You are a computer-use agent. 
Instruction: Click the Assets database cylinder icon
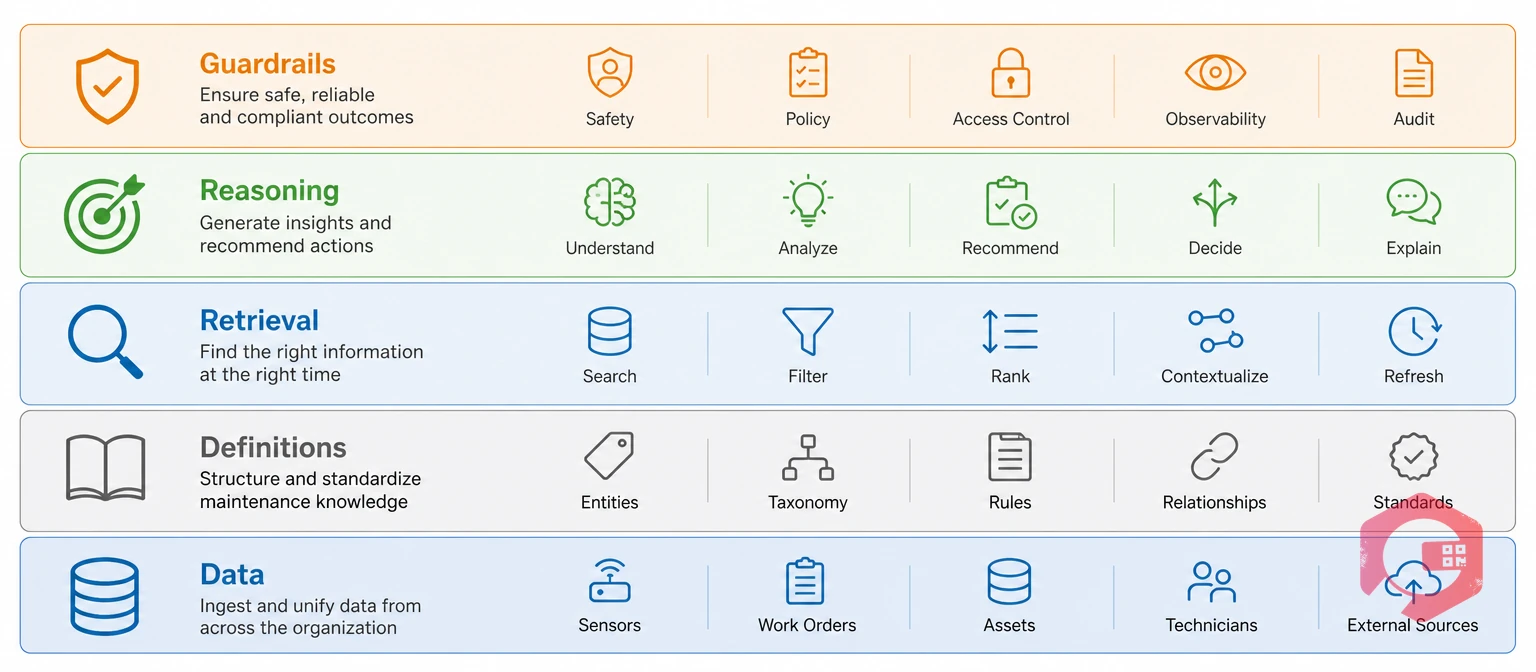pos(1009,582)
